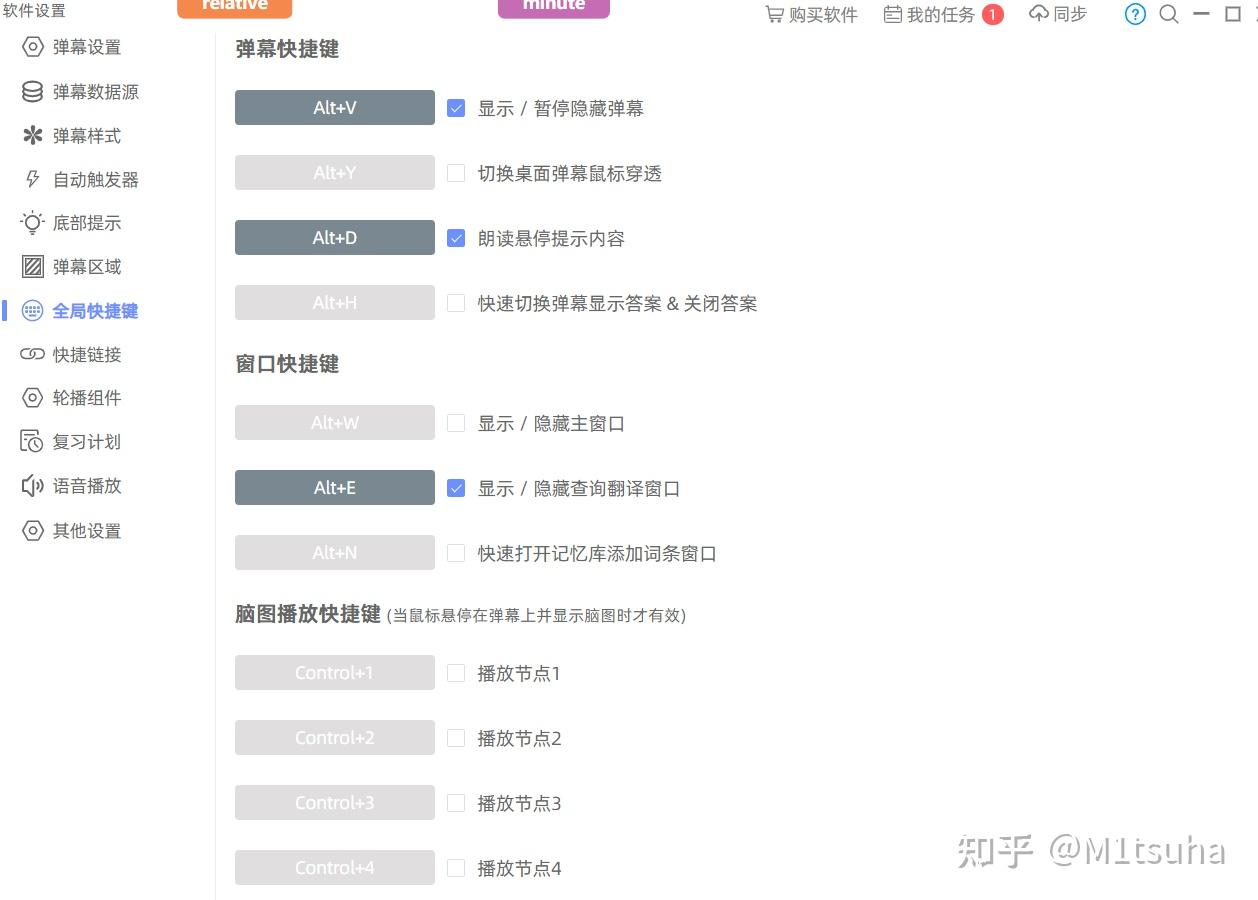Click the 弹幕数据源 database icon
The height and width of the screenshot is (900, 1258).
tap(33, 92)
